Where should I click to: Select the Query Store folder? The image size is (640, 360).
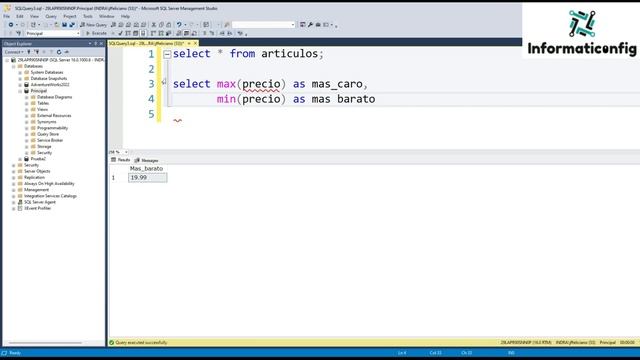tap(48, 134)
